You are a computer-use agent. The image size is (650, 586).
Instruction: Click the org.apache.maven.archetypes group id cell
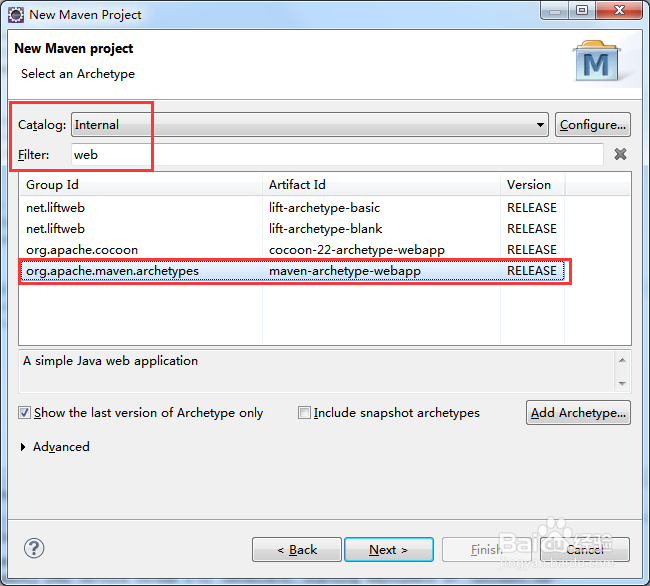click(x=112, y=271)
